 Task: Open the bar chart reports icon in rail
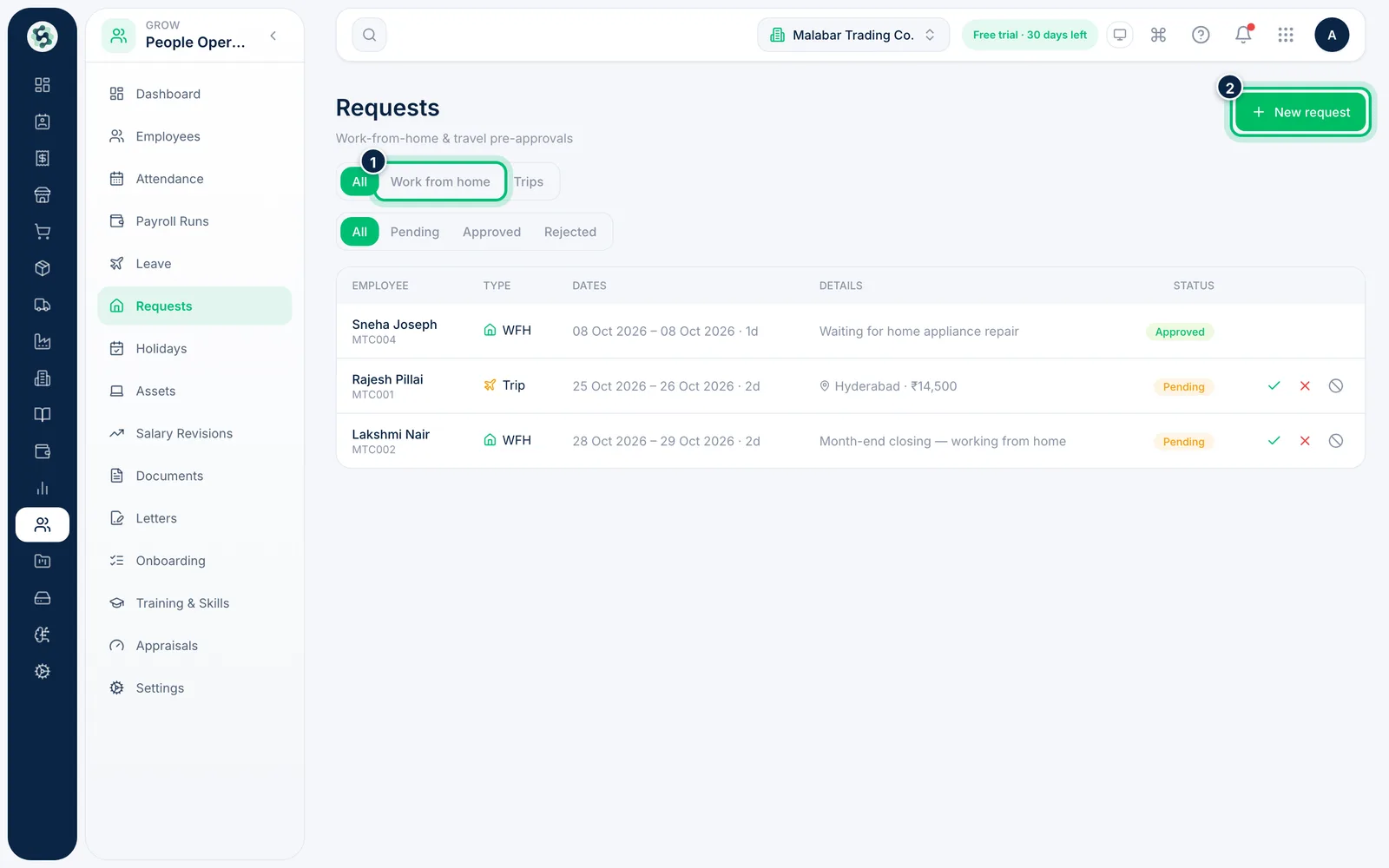(43, 488)
